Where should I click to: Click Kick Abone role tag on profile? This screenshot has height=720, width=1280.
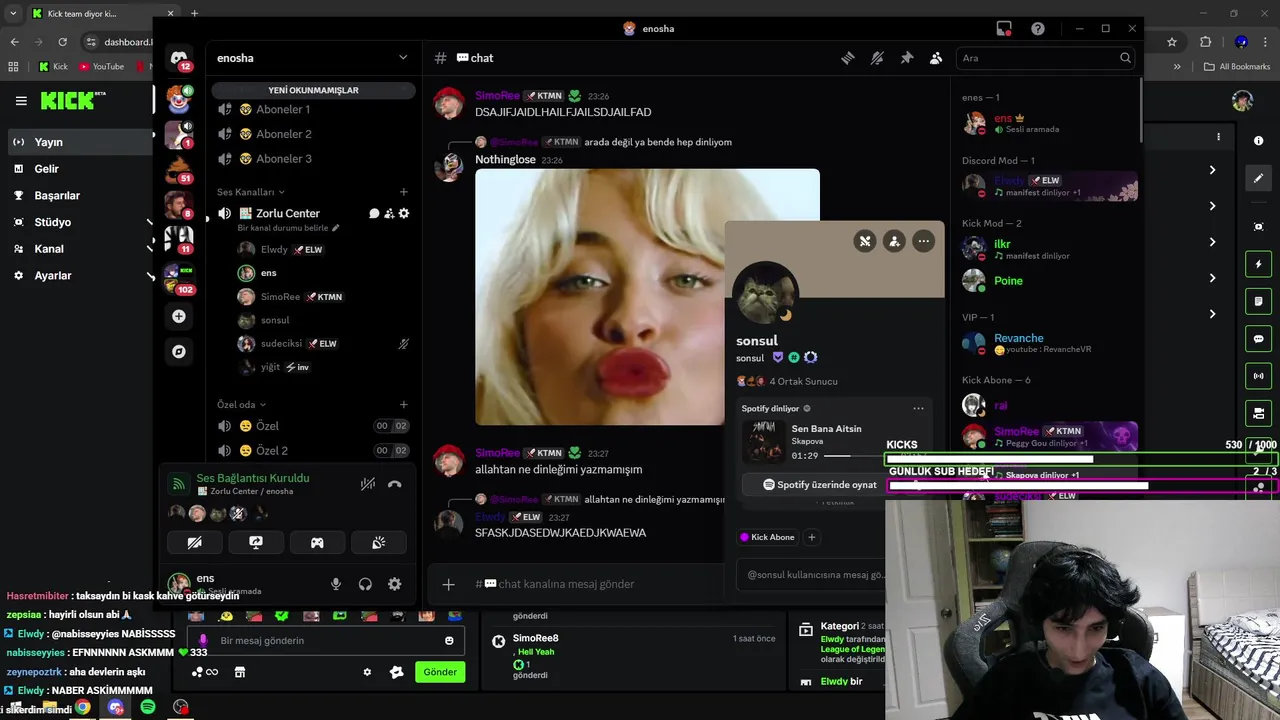(767, 537)
